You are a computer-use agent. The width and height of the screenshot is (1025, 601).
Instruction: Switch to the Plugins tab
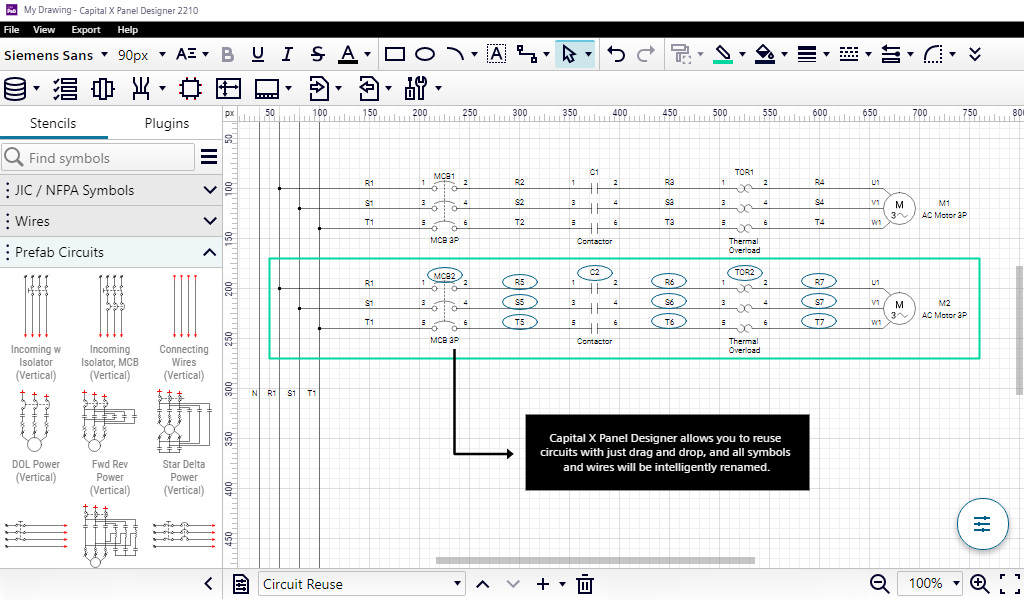[167, 124]
